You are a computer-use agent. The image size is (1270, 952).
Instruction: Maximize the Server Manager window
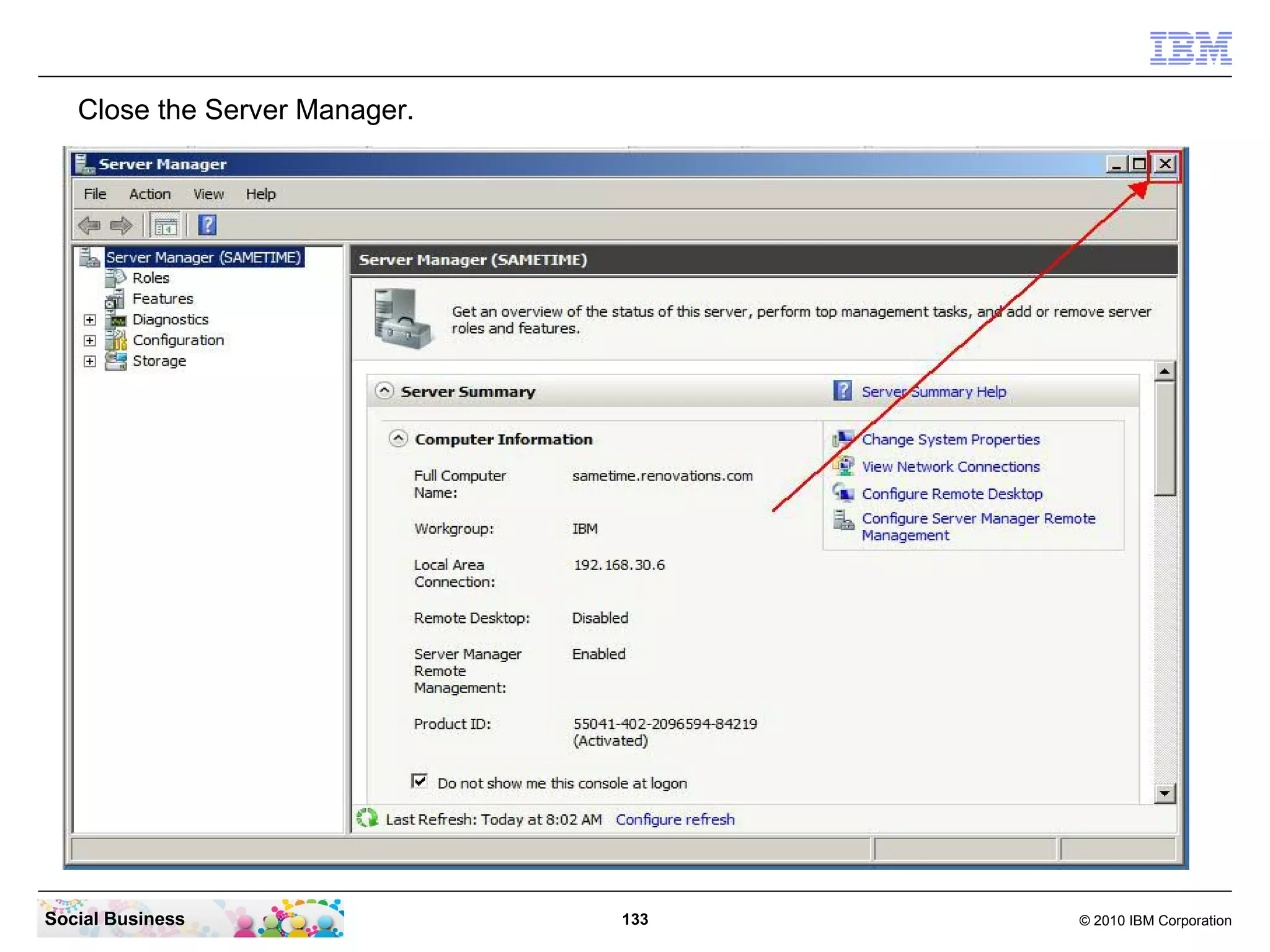(1139, 164)
